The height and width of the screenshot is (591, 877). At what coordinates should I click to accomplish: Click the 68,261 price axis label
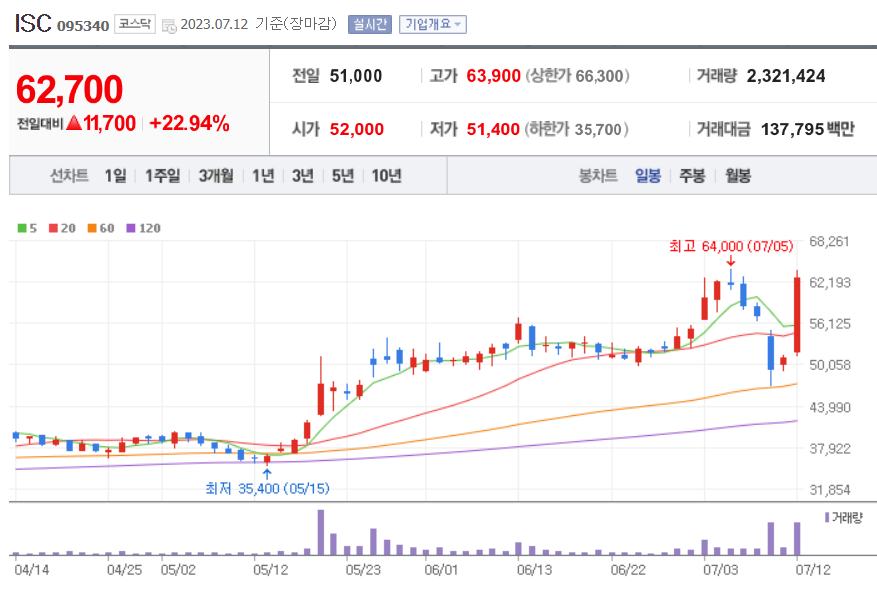pos(829,242)
